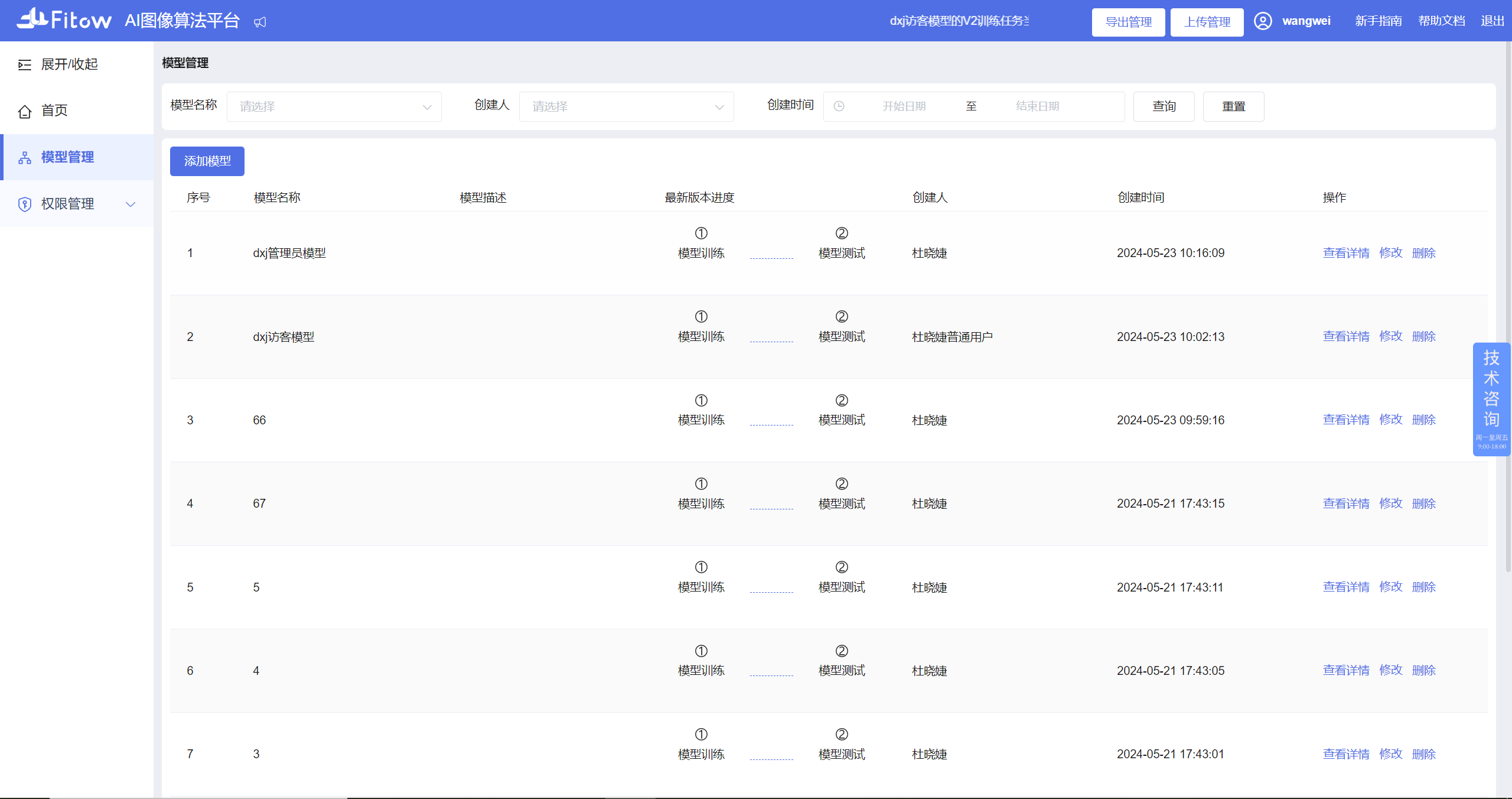Click 模型测试 label in row 5
Viewport: 1512px width, 799px height.
842,587
